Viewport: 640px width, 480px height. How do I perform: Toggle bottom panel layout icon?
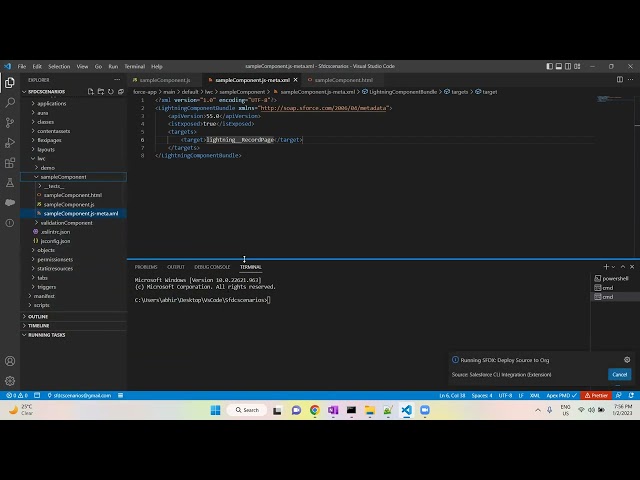(559, 66)
